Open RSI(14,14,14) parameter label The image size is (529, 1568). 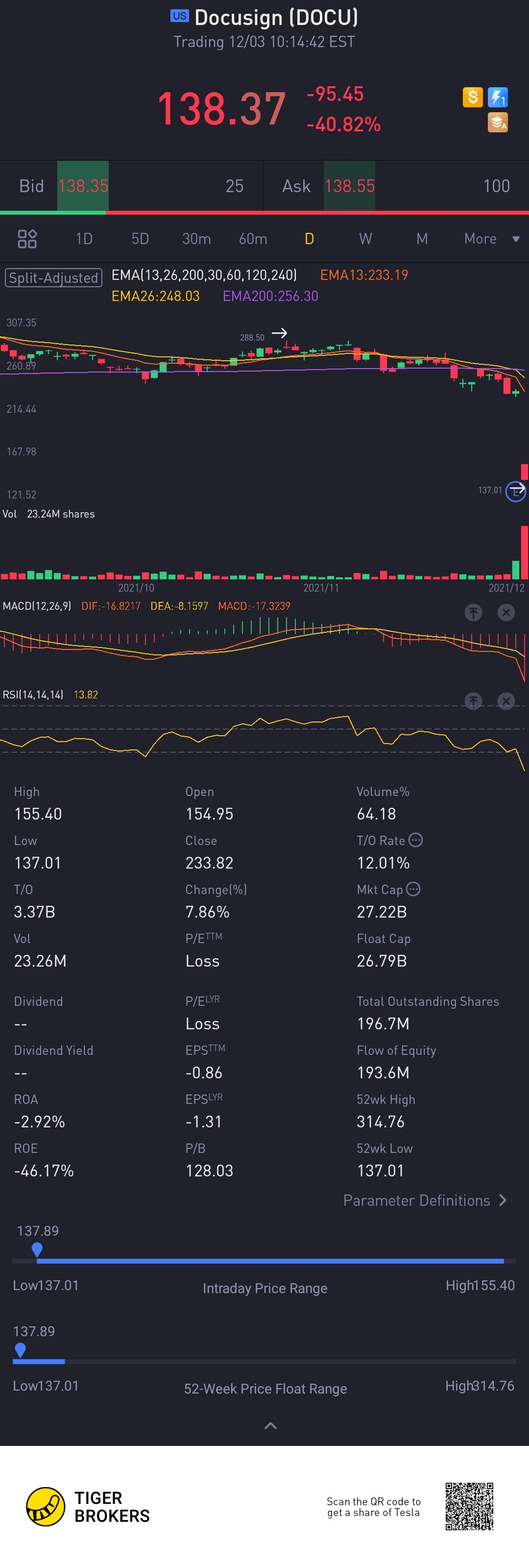click(x=33, y=695)
